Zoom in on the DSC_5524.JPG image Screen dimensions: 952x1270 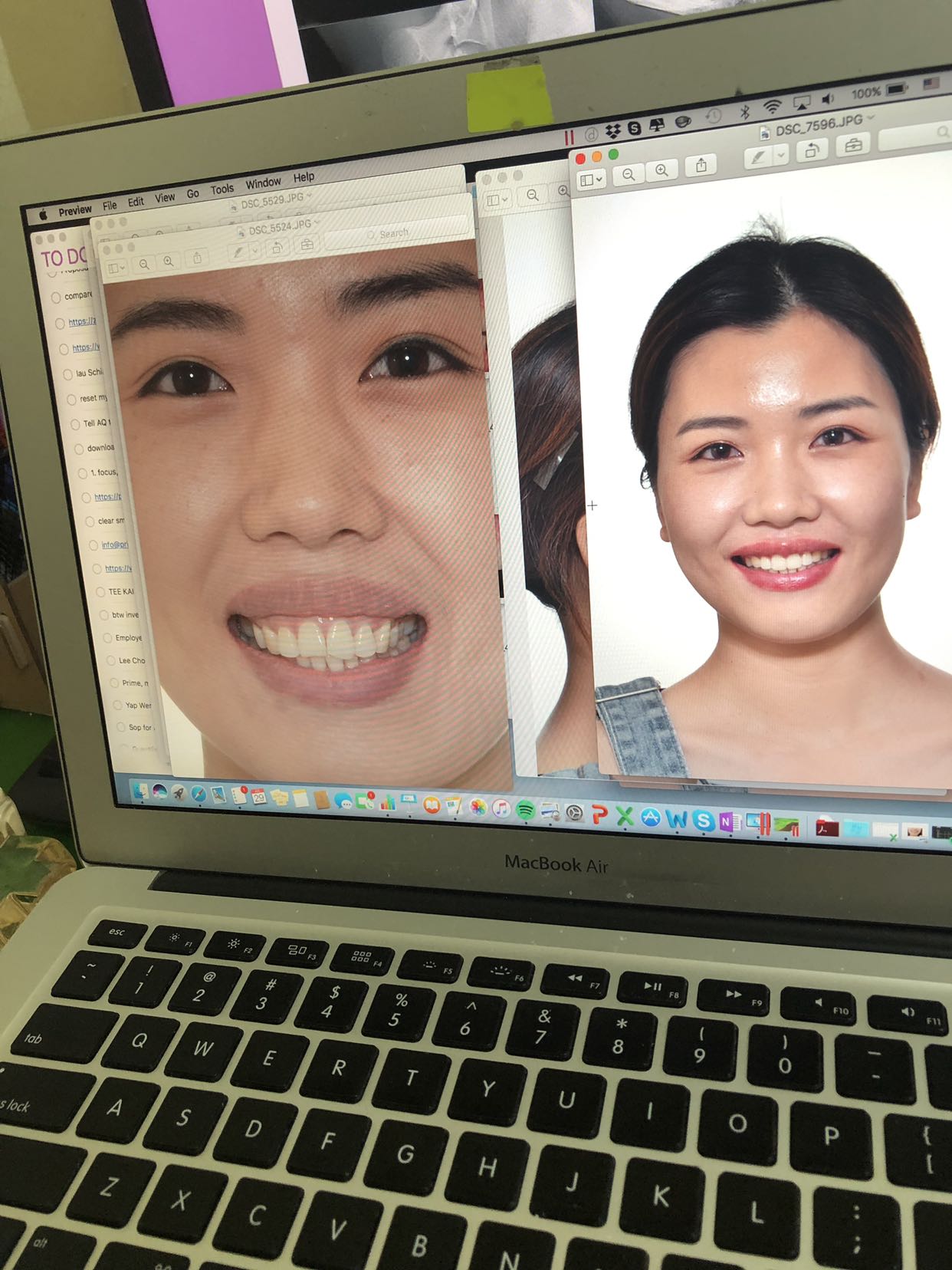click(168, 262)
